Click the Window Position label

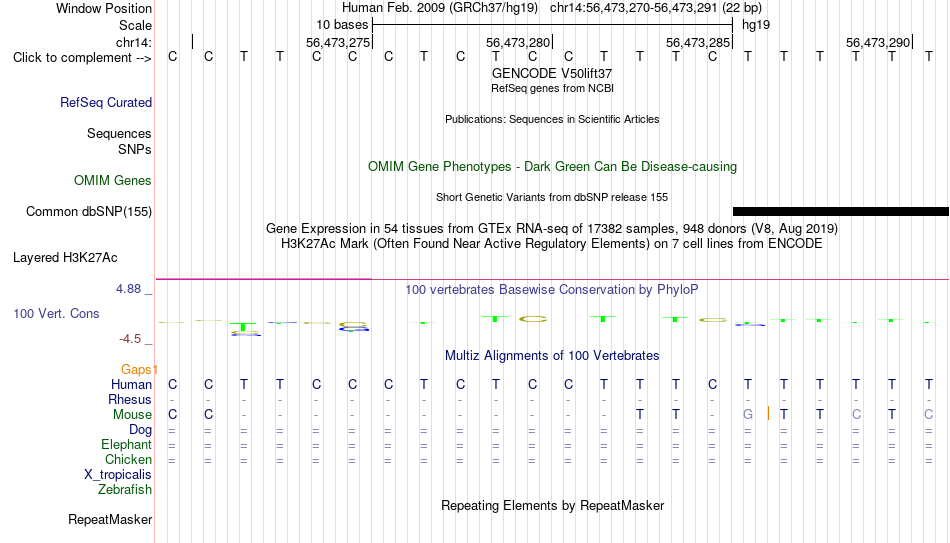pyautogui.click(x=104, y=8)
